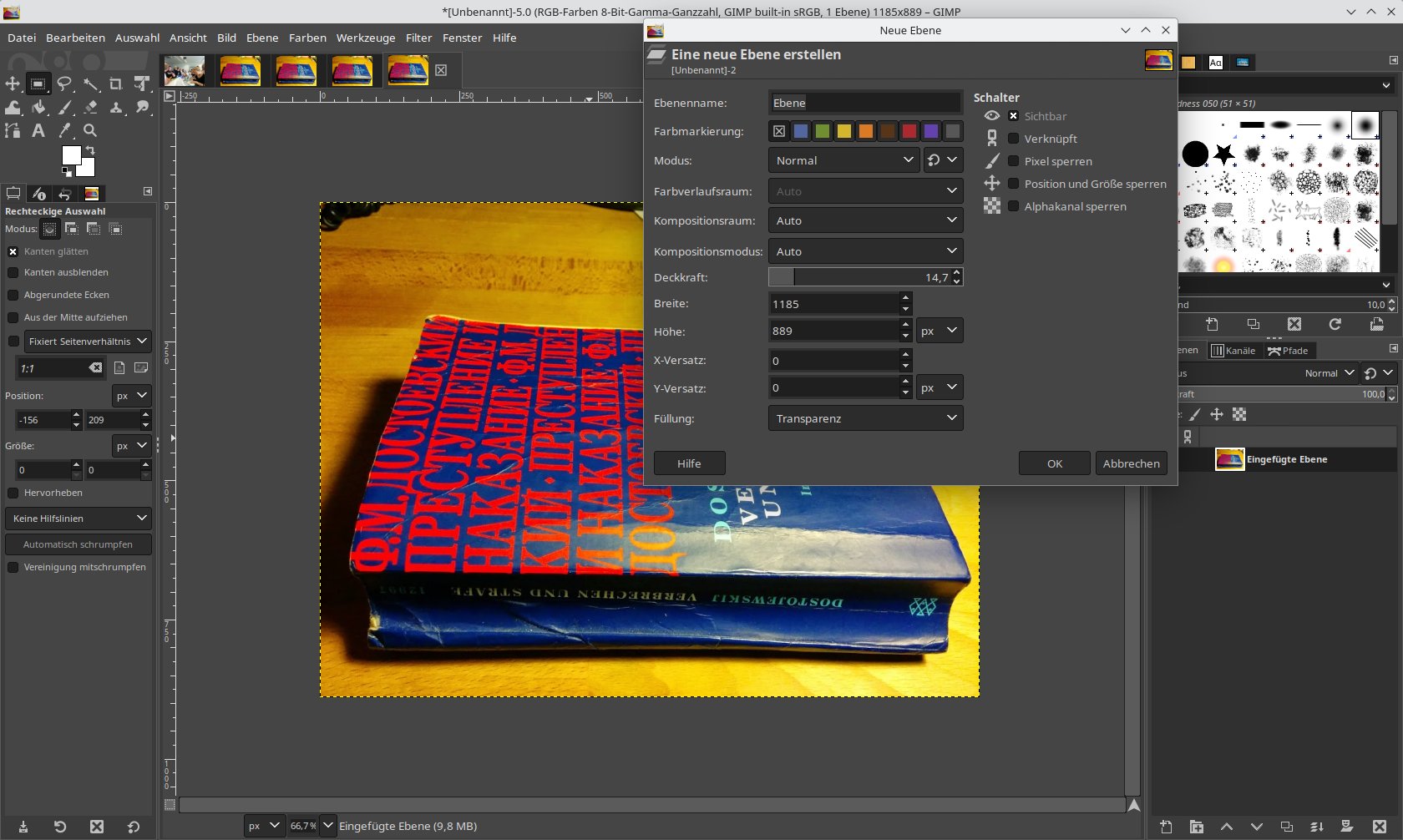
Task: Check the Alphakanal sperren option
Action: coord(1013,206)
